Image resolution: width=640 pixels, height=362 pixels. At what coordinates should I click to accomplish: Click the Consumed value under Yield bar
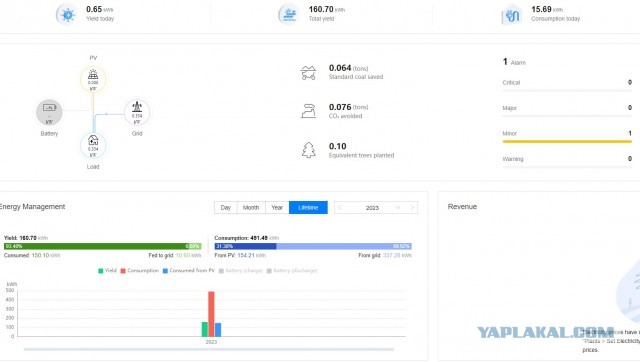(x=46, y=255)
